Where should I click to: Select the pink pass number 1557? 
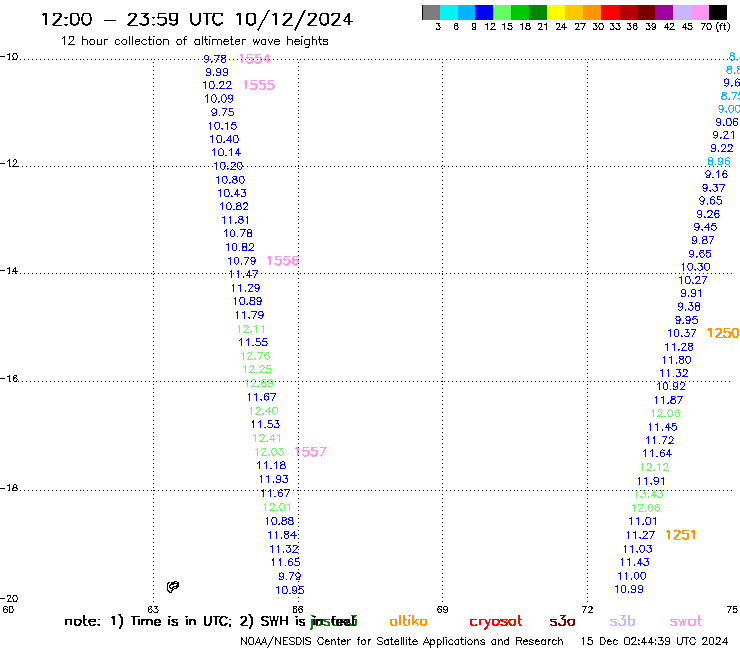click(311, 452)
